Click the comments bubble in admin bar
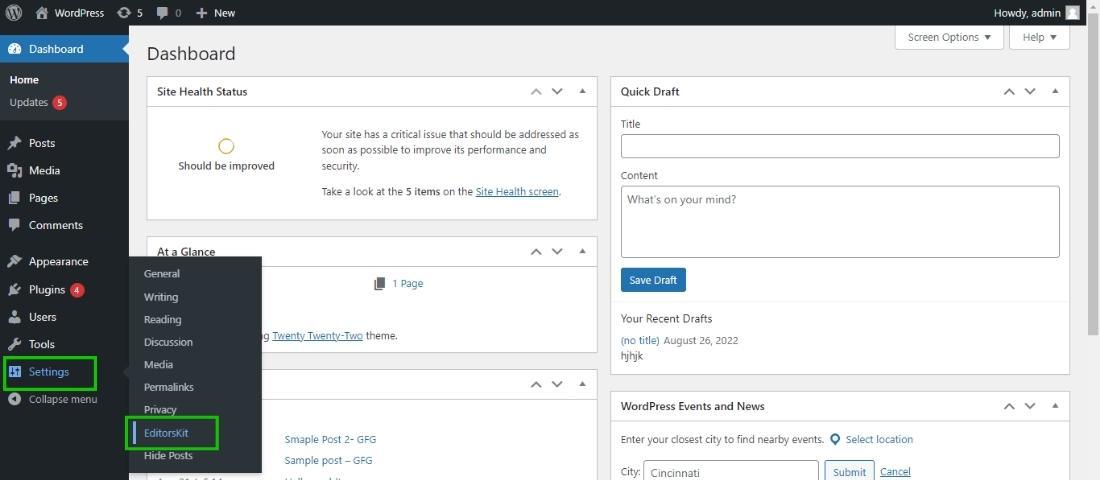 pyautogui.click(x=163, y=13)
